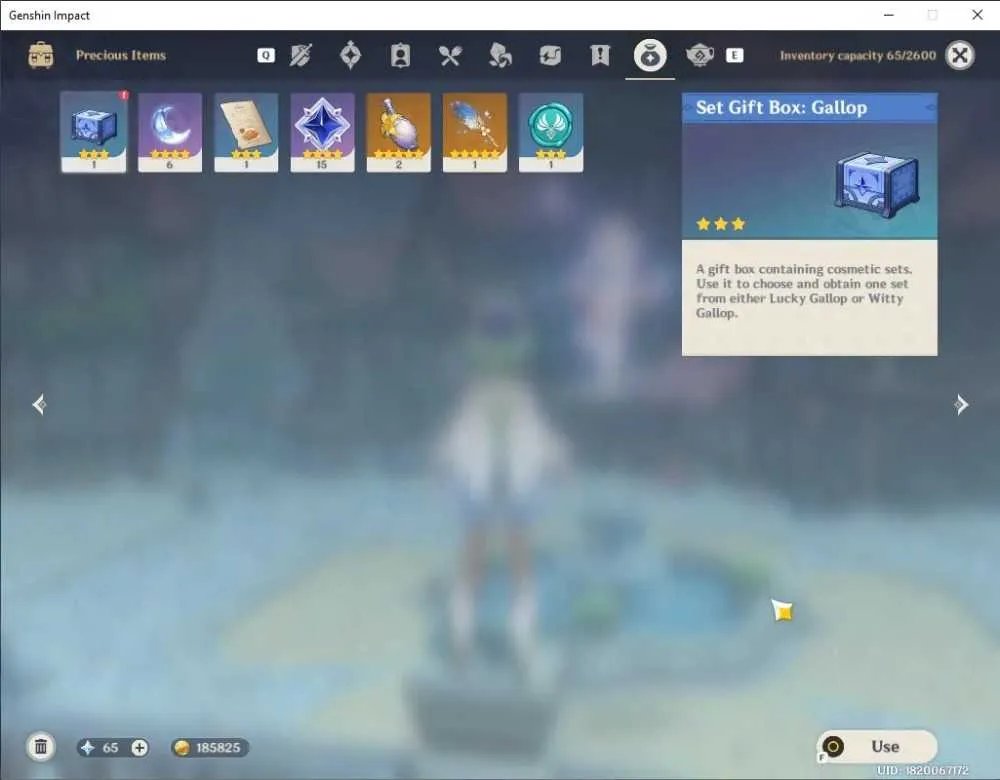Select the five-star blue feather item
This screenshot has height=780, width=1000.
tap(474, 132)
